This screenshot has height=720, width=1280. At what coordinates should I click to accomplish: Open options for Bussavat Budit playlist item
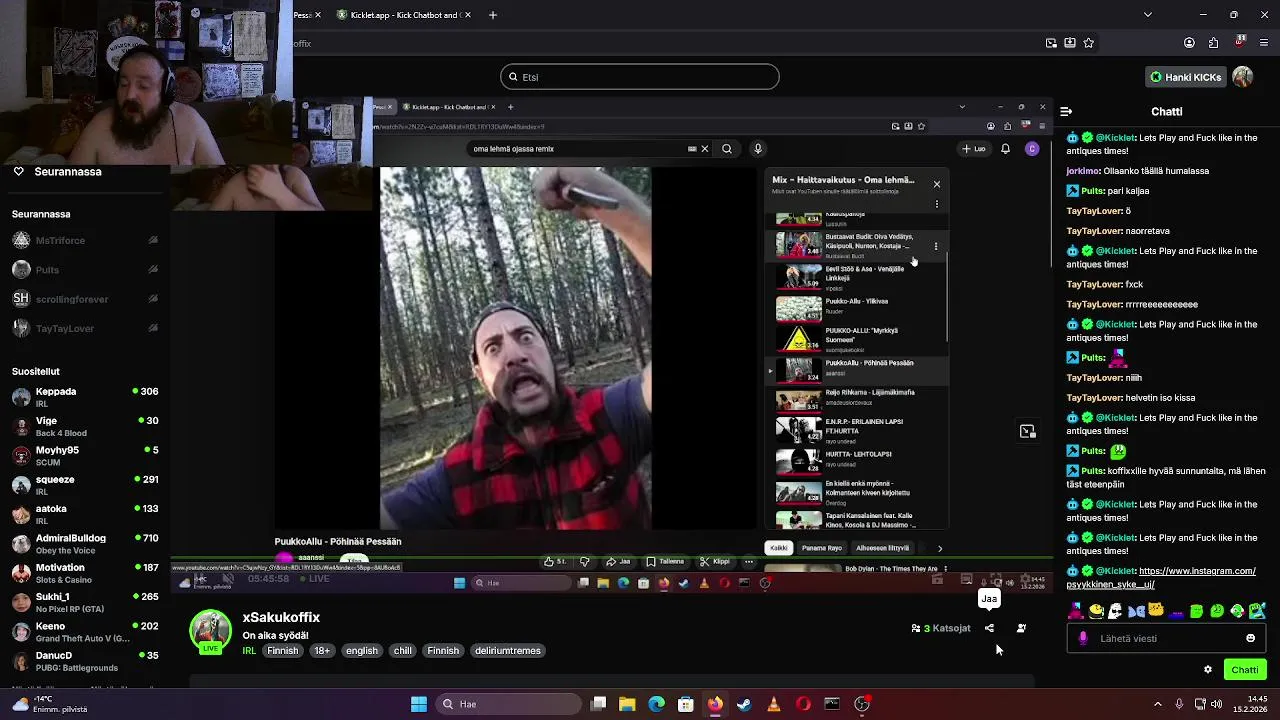coord(936,246)
